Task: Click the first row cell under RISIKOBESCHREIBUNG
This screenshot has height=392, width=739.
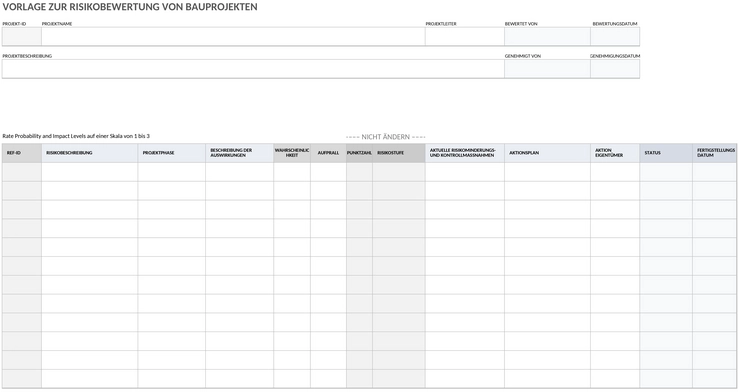Action: [x=90, y=172]
